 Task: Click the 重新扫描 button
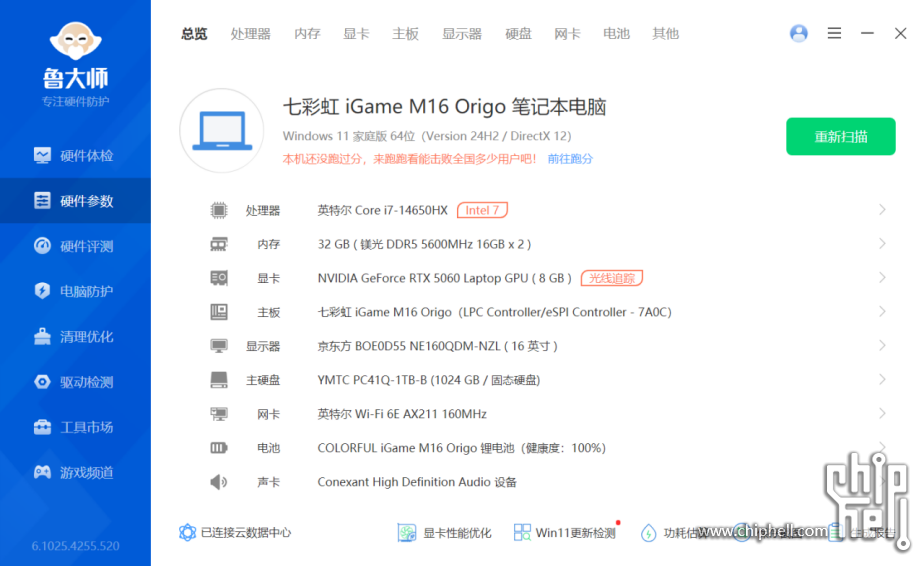coord(840,136)
